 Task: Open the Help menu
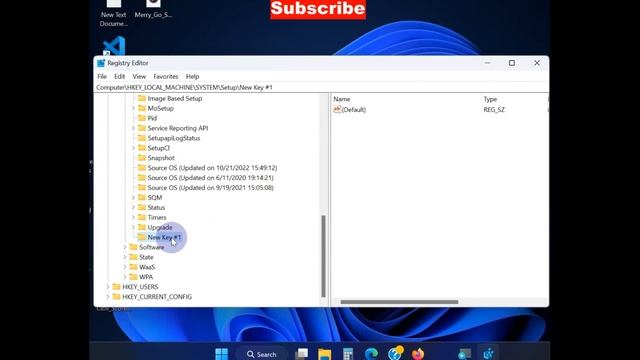[192, 76]
